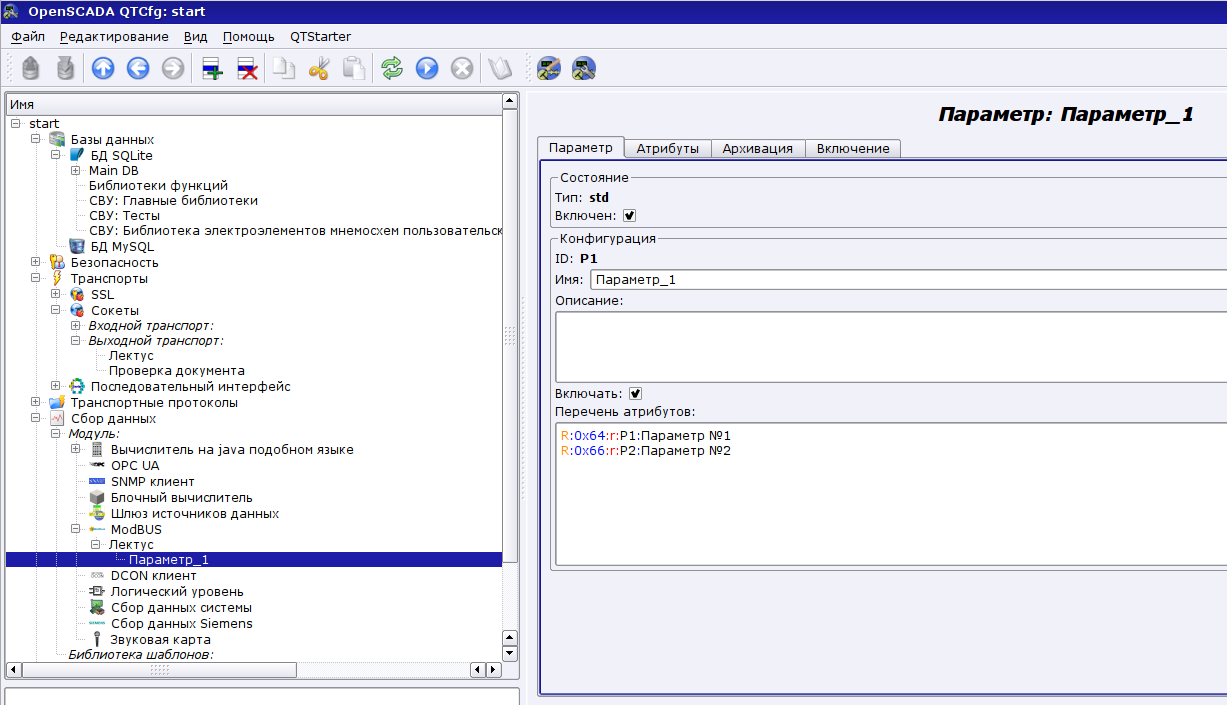The width and height of the screenshot is (1227, 705).
Task: Click the Up navigation arrow icon
Action: click(103, 68)
